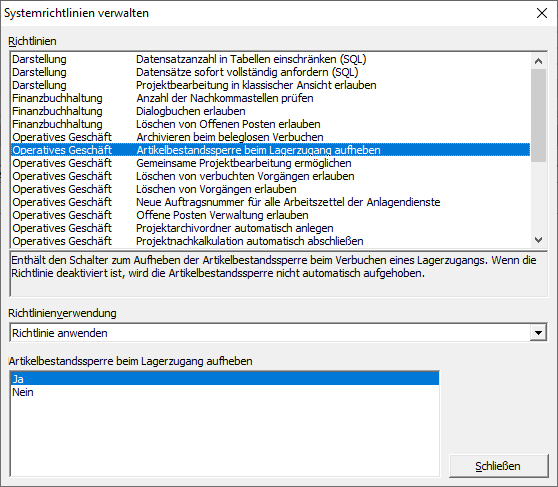This screenshot has width=558, height=487.
Task: Select 'Archivieren beim beleglosen Verbuchen' row
Action: [270, 137]
